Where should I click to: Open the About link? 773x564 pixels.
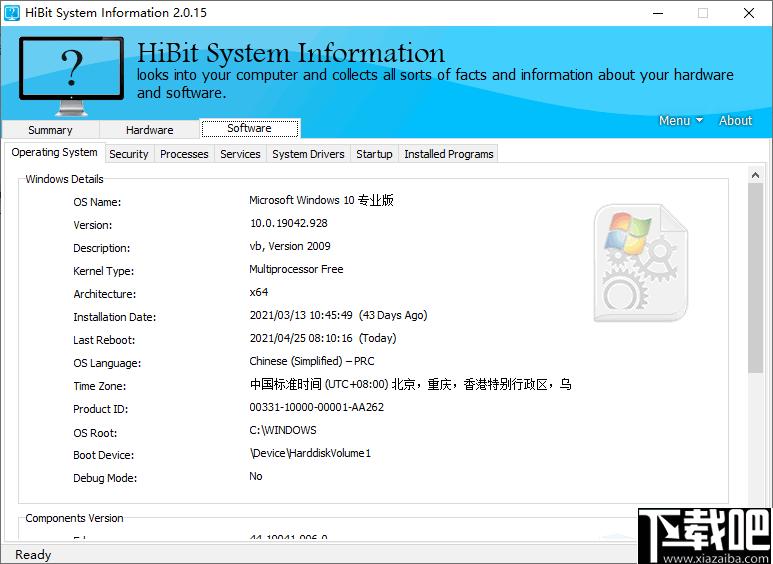pos(735,121)
